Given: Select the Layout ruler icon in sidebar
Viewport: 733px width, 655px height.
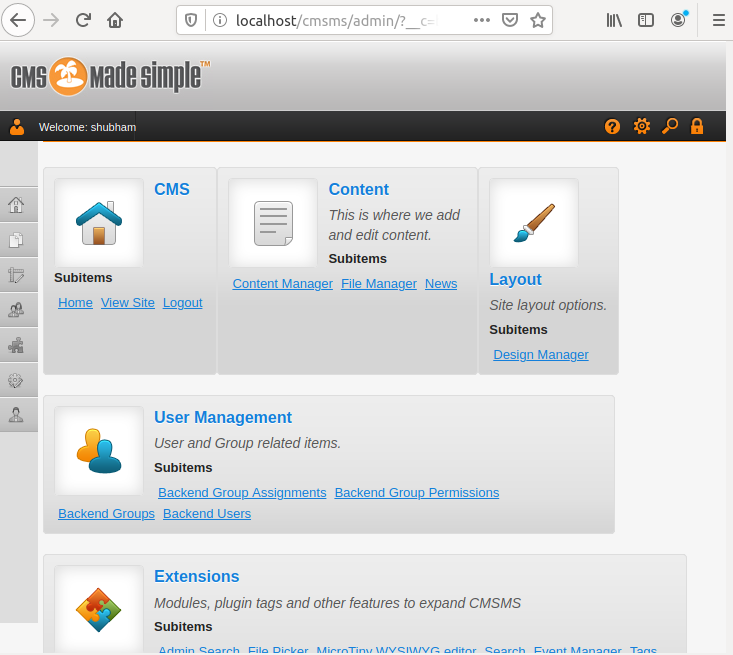Looking at the screenshot, I should tap(16, 275).
